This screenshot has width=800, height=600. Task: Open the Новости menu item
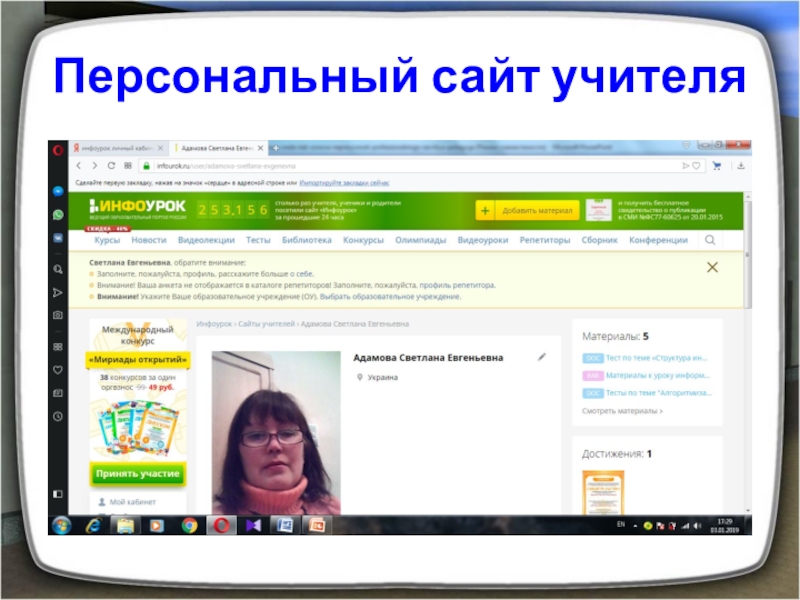(x=149, y=240)
